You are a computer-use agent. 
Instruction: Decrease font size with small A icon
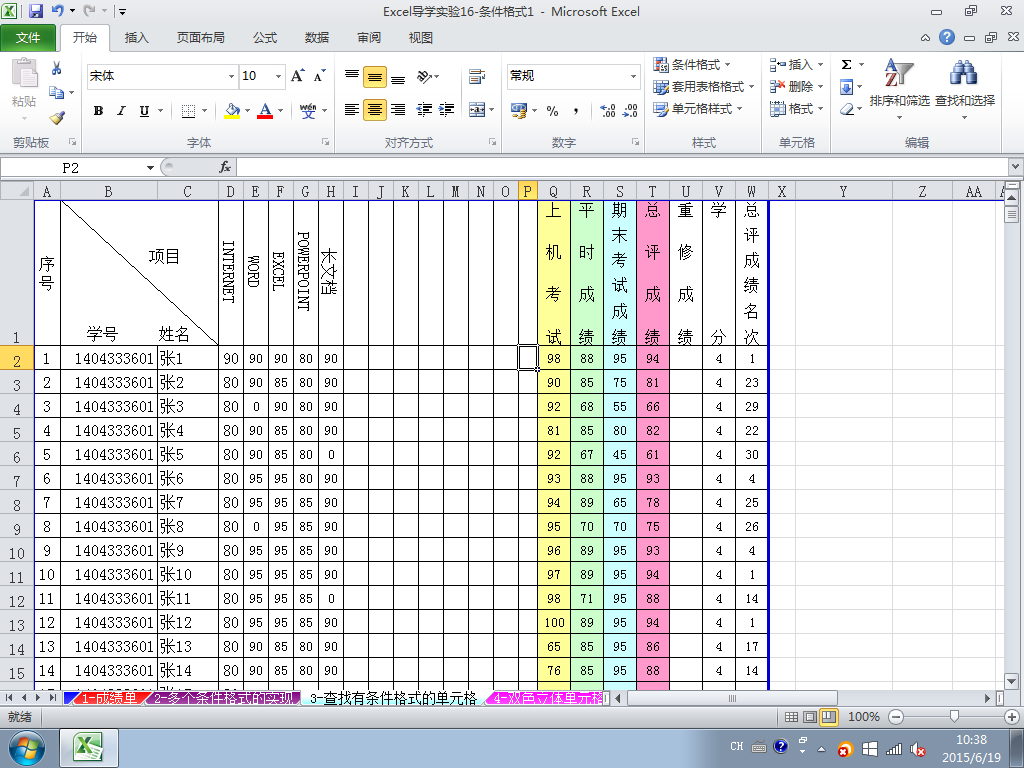coord(319,76)
